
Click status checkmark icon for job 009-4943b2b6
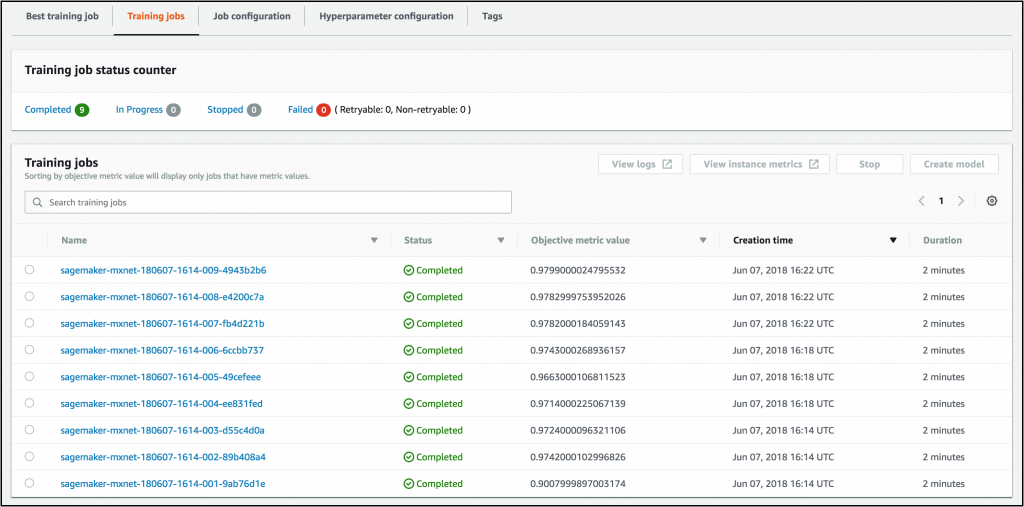[409, 270]
